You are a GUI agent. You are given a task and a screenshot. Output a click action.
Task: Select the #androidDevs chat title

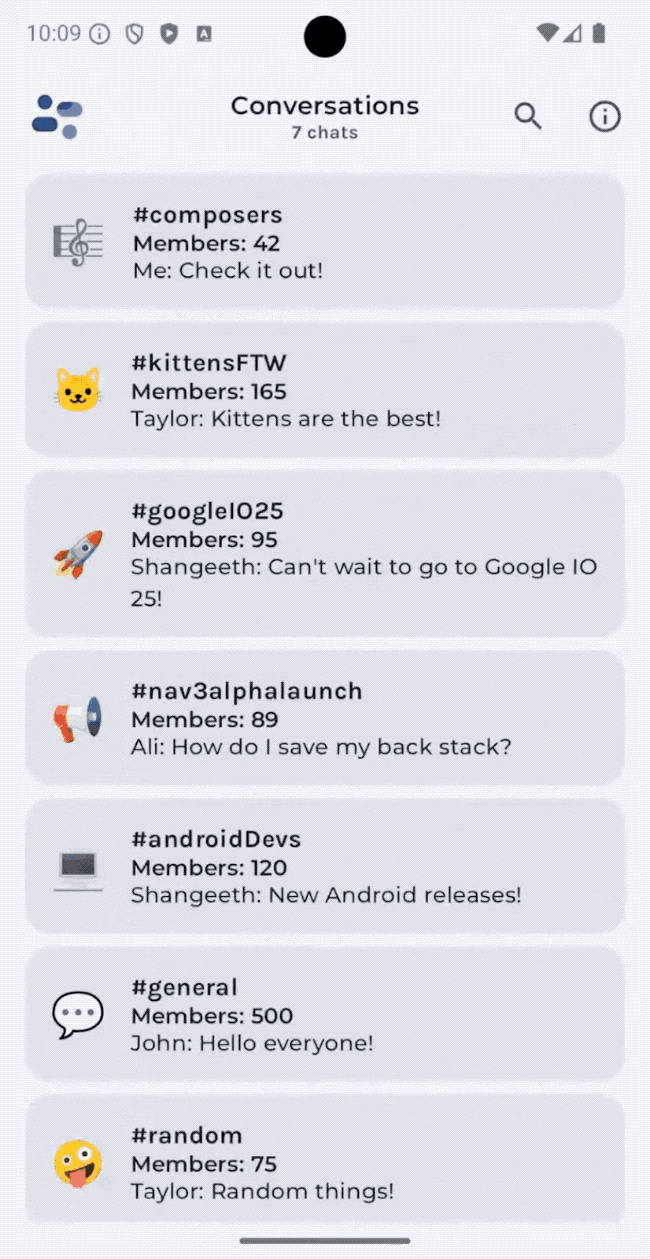(x=216, y=839)
